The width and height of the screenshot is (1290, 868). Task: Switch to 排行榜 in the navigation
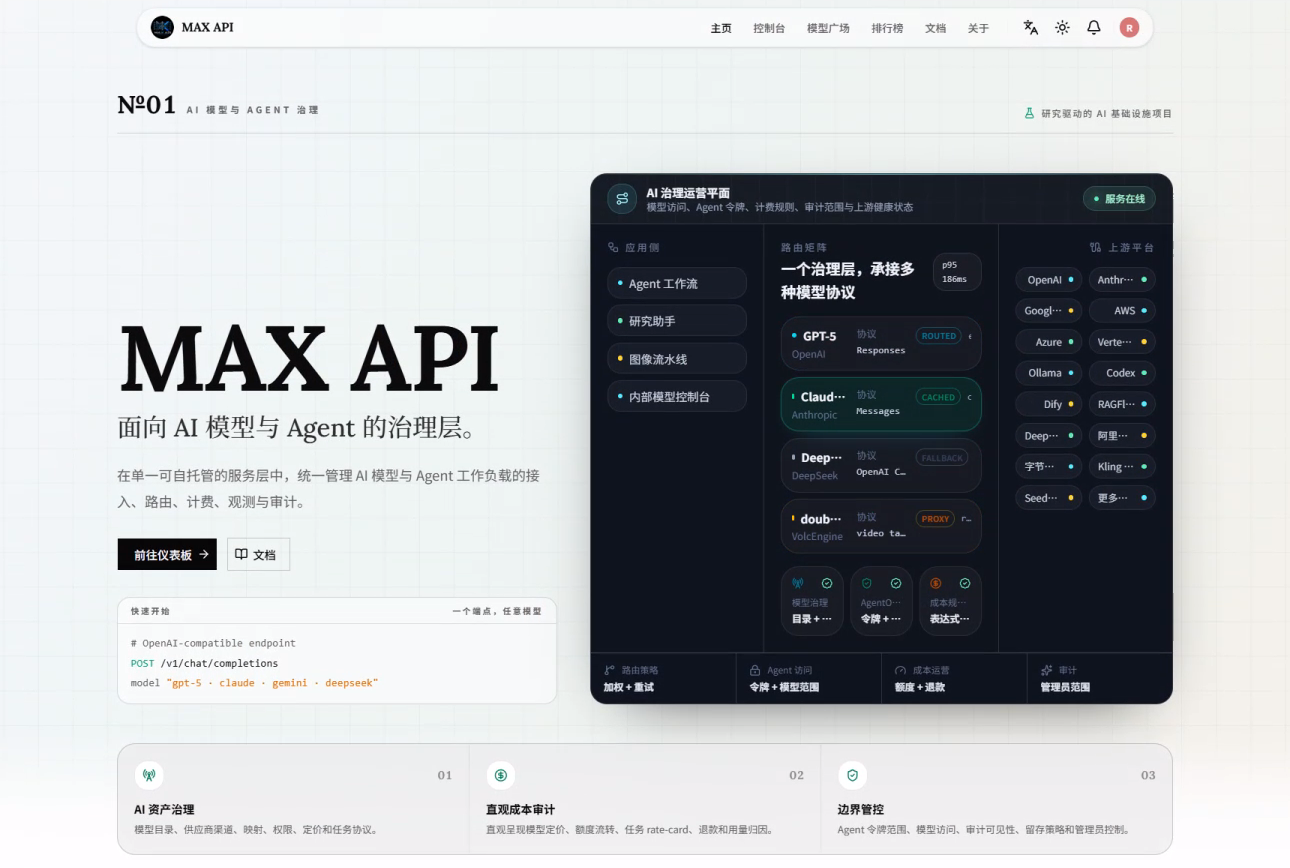pos(887,28)
